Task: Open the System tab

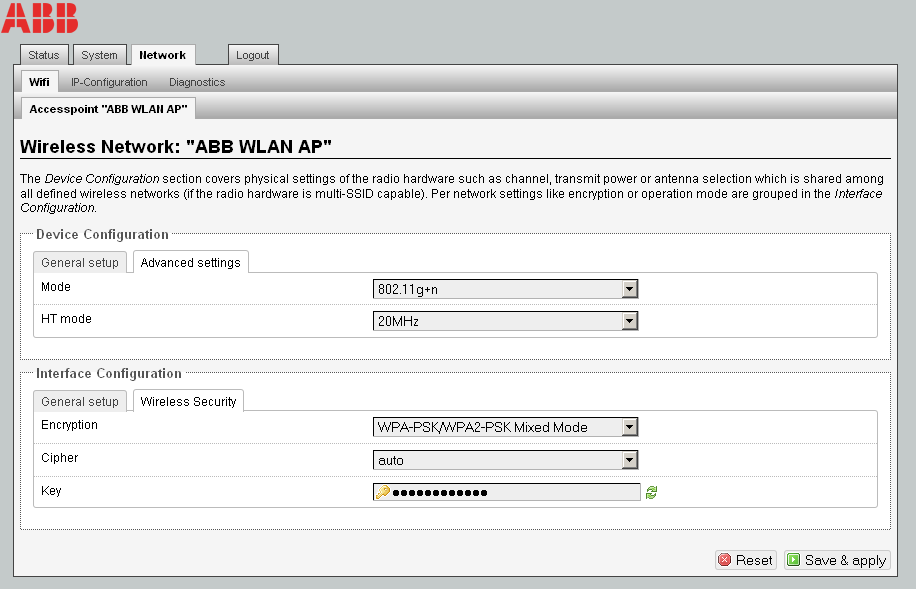Action: pos(99,55)
